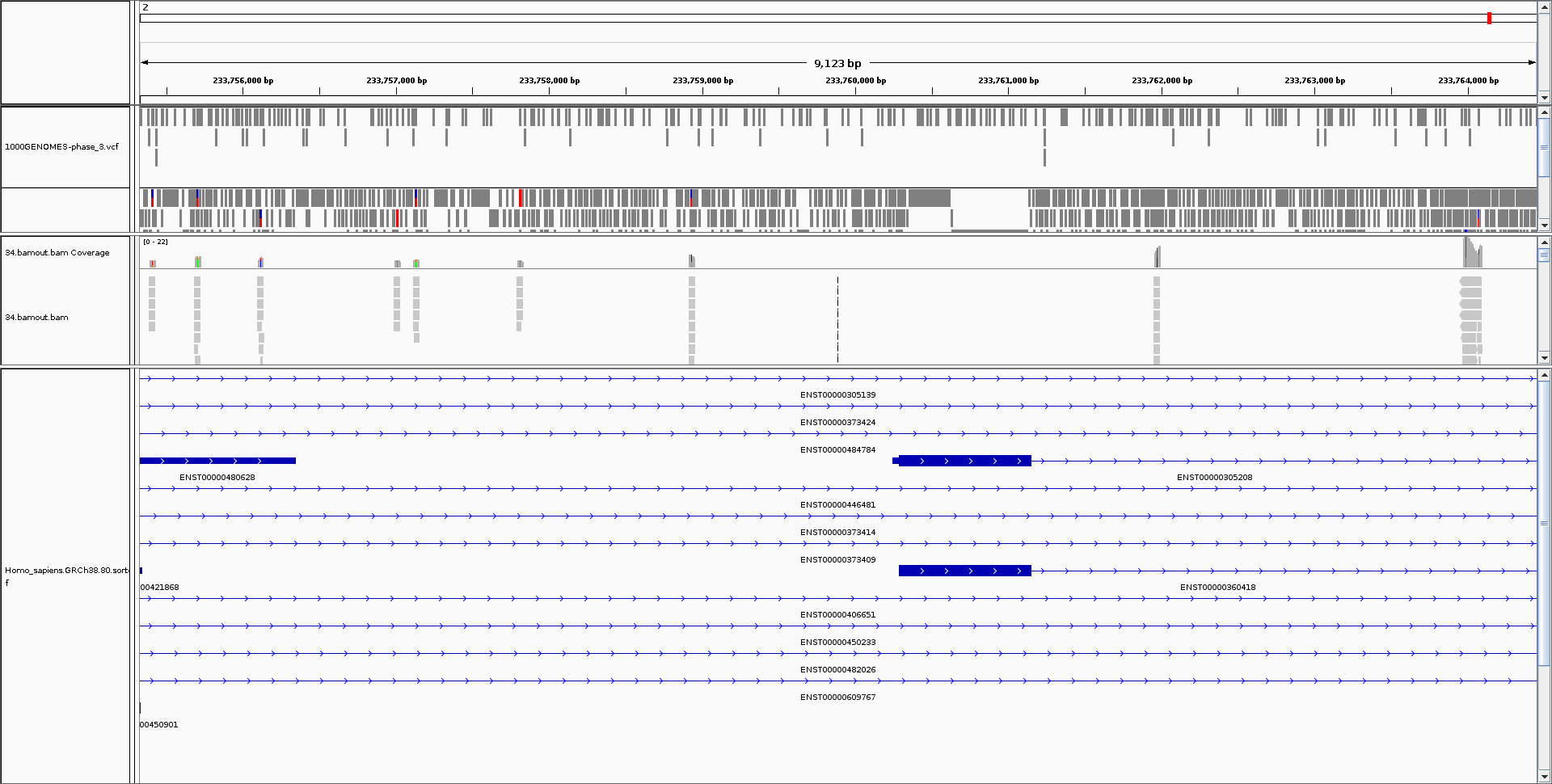Select transcript label ENST00000305139
Screen dimensions: 1552x784
pyautogui.click(x=837, y=394)
